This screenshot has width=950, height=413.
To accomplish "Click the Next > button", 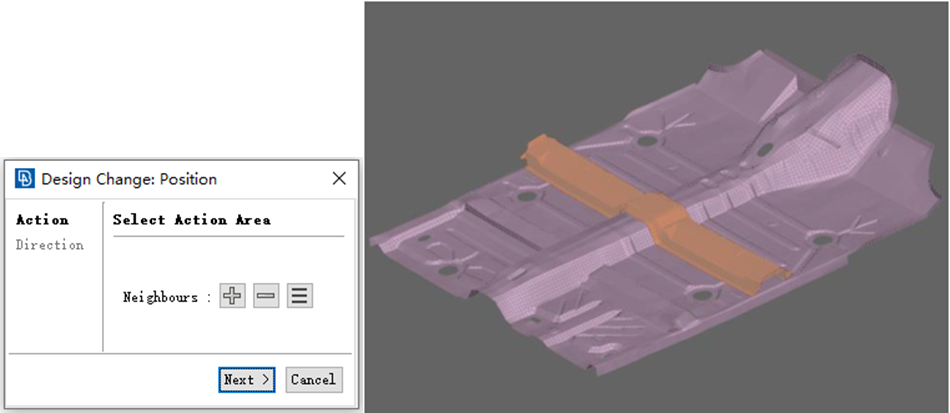I will [247, 380].
